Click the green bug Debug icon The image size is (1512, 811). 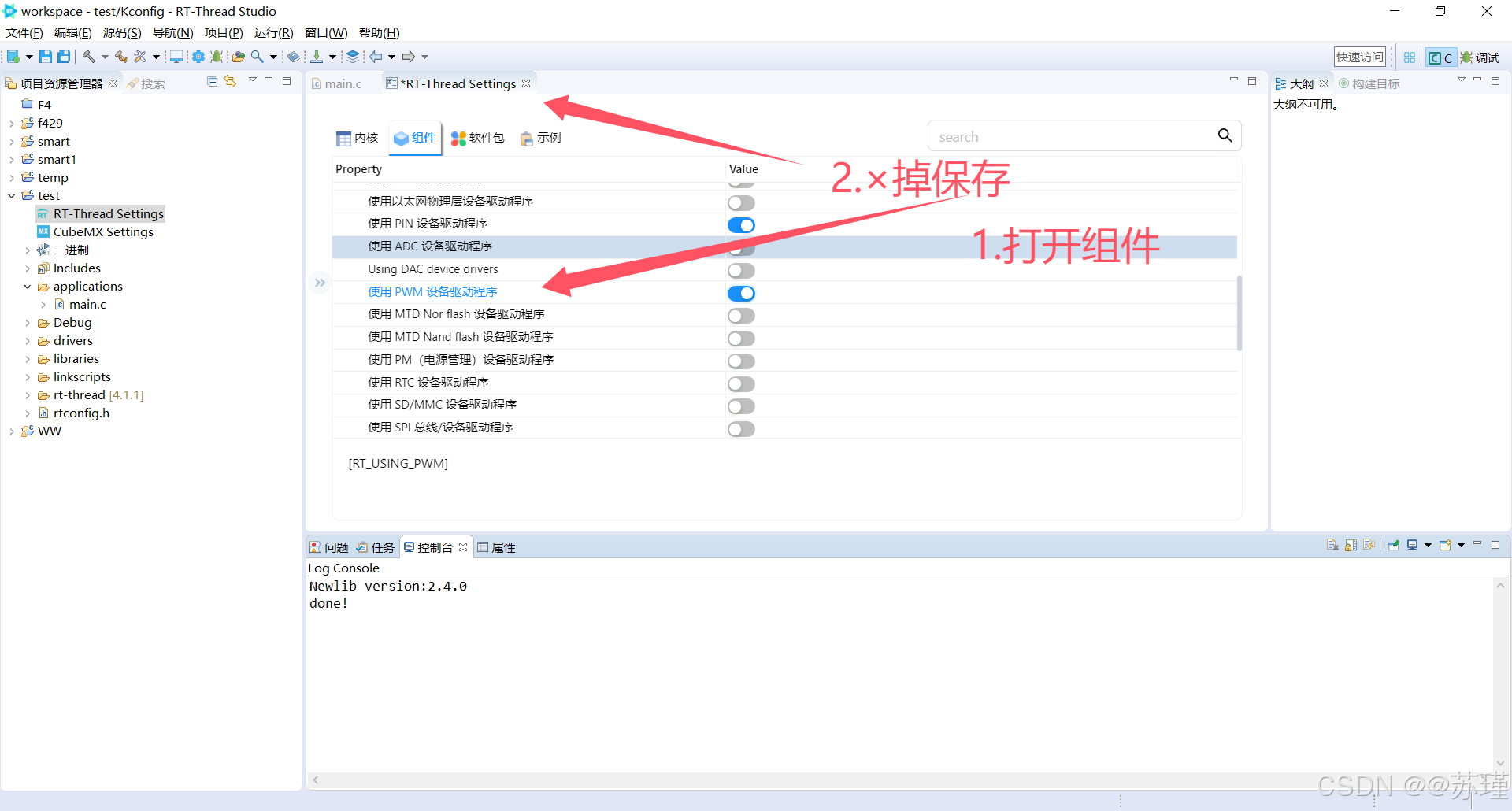click(217, 57)
